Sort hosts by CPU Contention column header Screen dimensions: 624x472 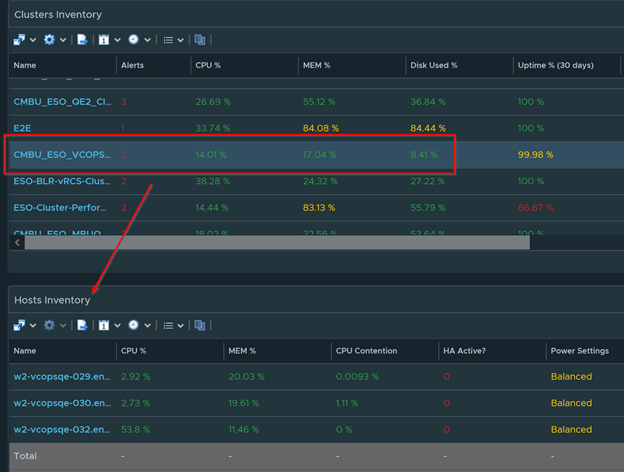click(x=366, y=351)
